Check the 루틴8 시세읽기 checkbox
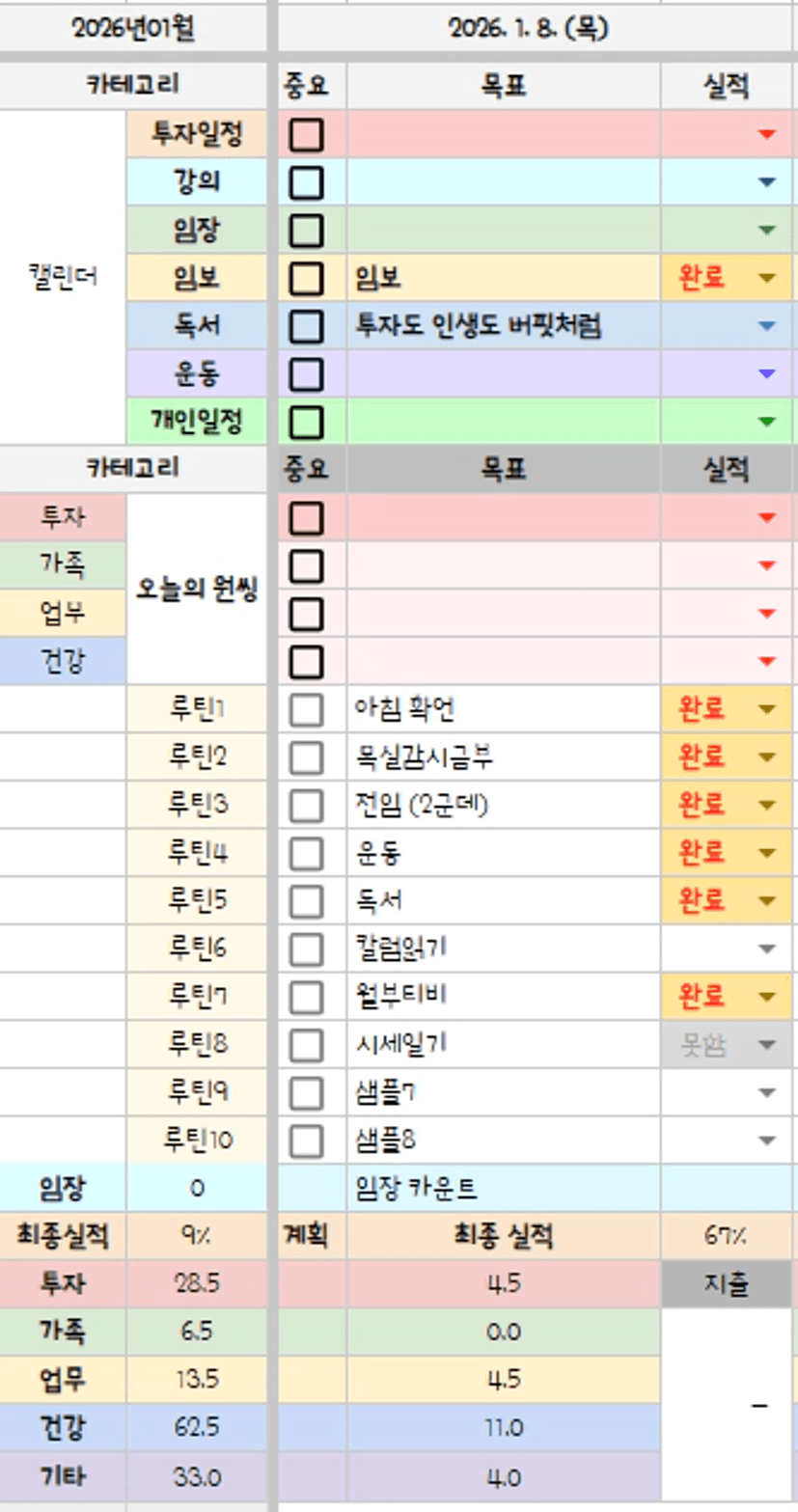This screenshot has height=1512, width=798. pyautogui.click(x=306, y=1044)
